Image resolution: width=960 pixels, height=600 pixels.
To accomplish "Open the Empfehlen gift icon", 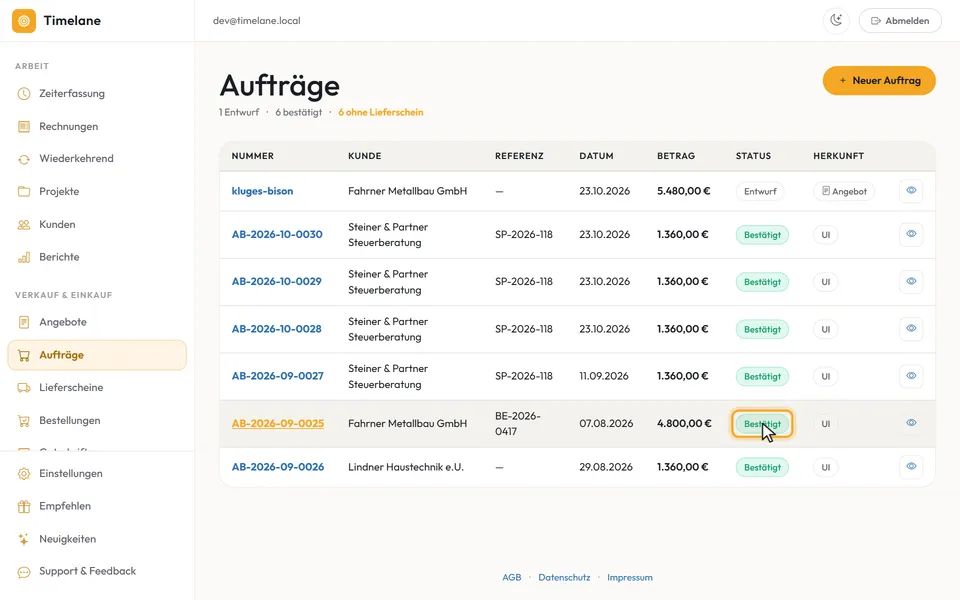I will (x=24, y=506).
